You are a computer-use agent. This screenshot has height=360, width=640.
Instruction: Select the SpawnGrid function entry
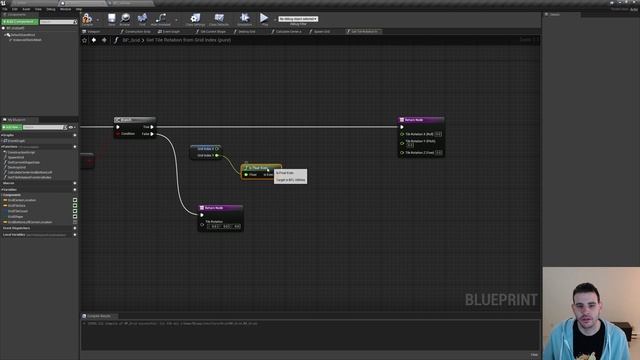pyautogui.click(x=16, y=157)
